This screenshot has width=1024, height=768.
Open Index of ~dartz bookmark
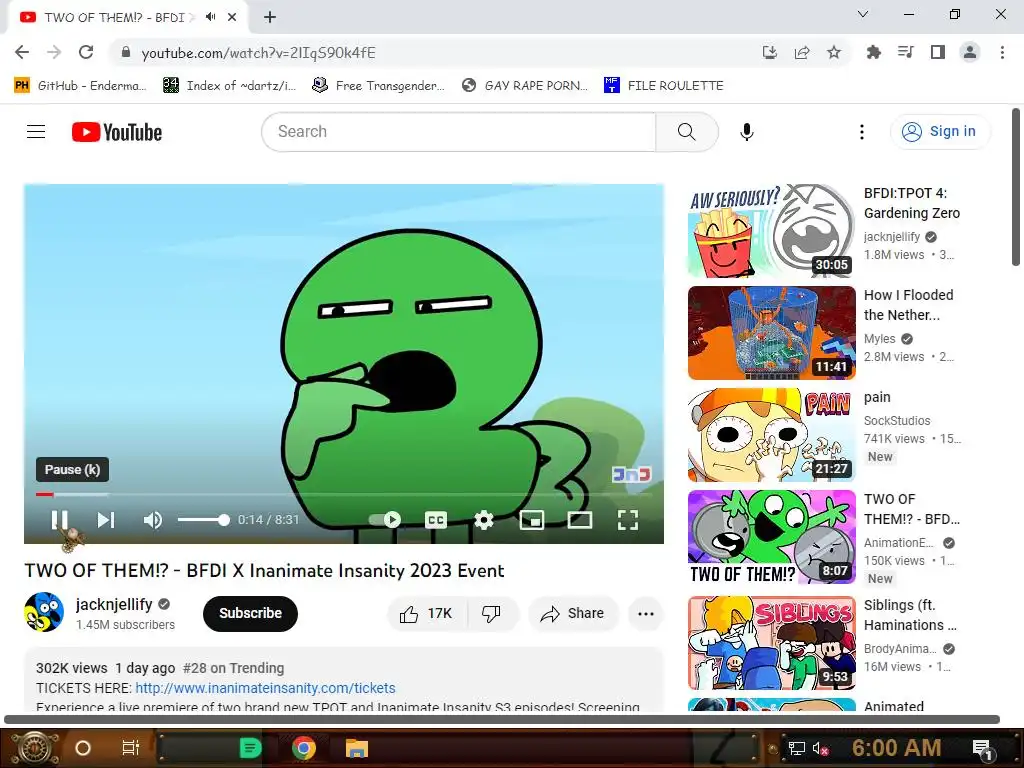click(x=230, y=86)
